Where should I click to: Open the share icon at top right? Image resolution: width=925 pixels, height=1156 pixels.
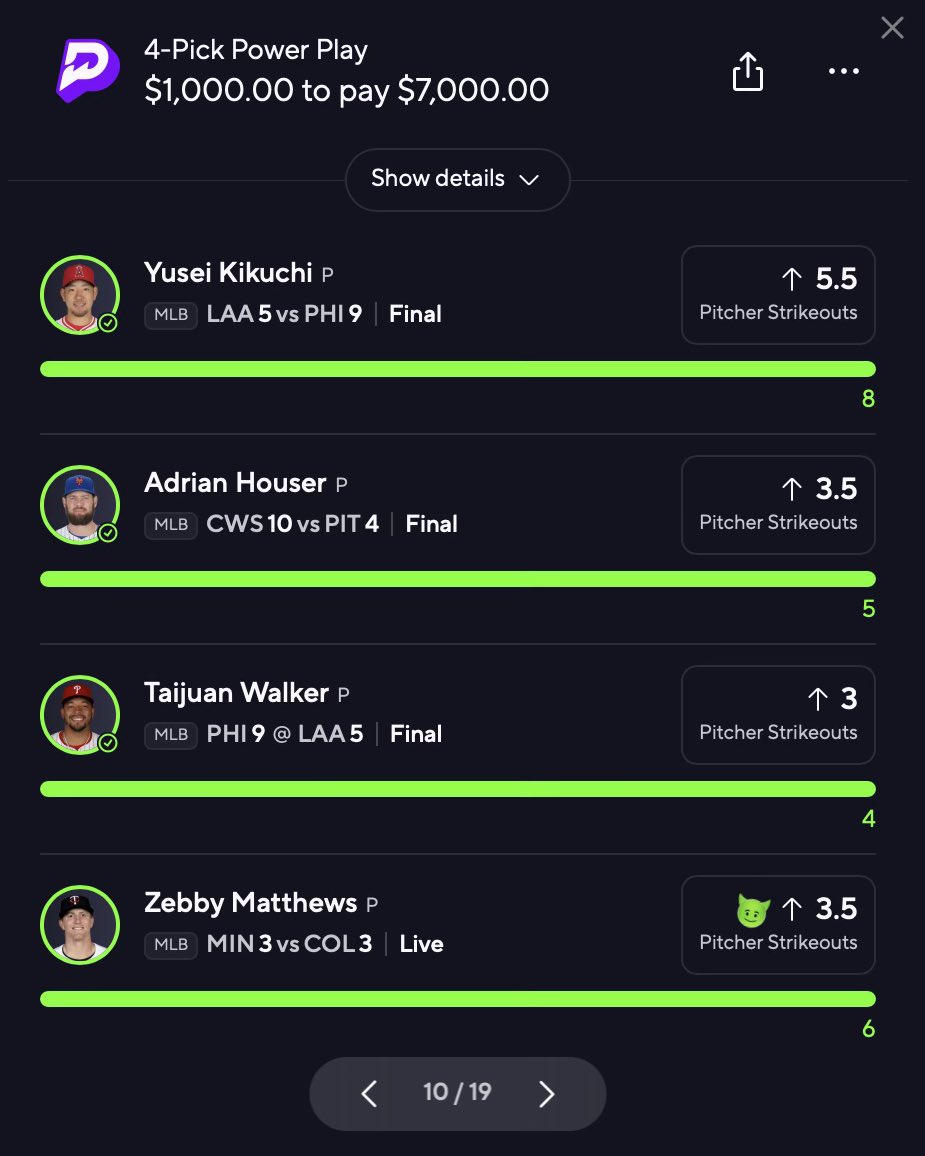pos(747,72)
